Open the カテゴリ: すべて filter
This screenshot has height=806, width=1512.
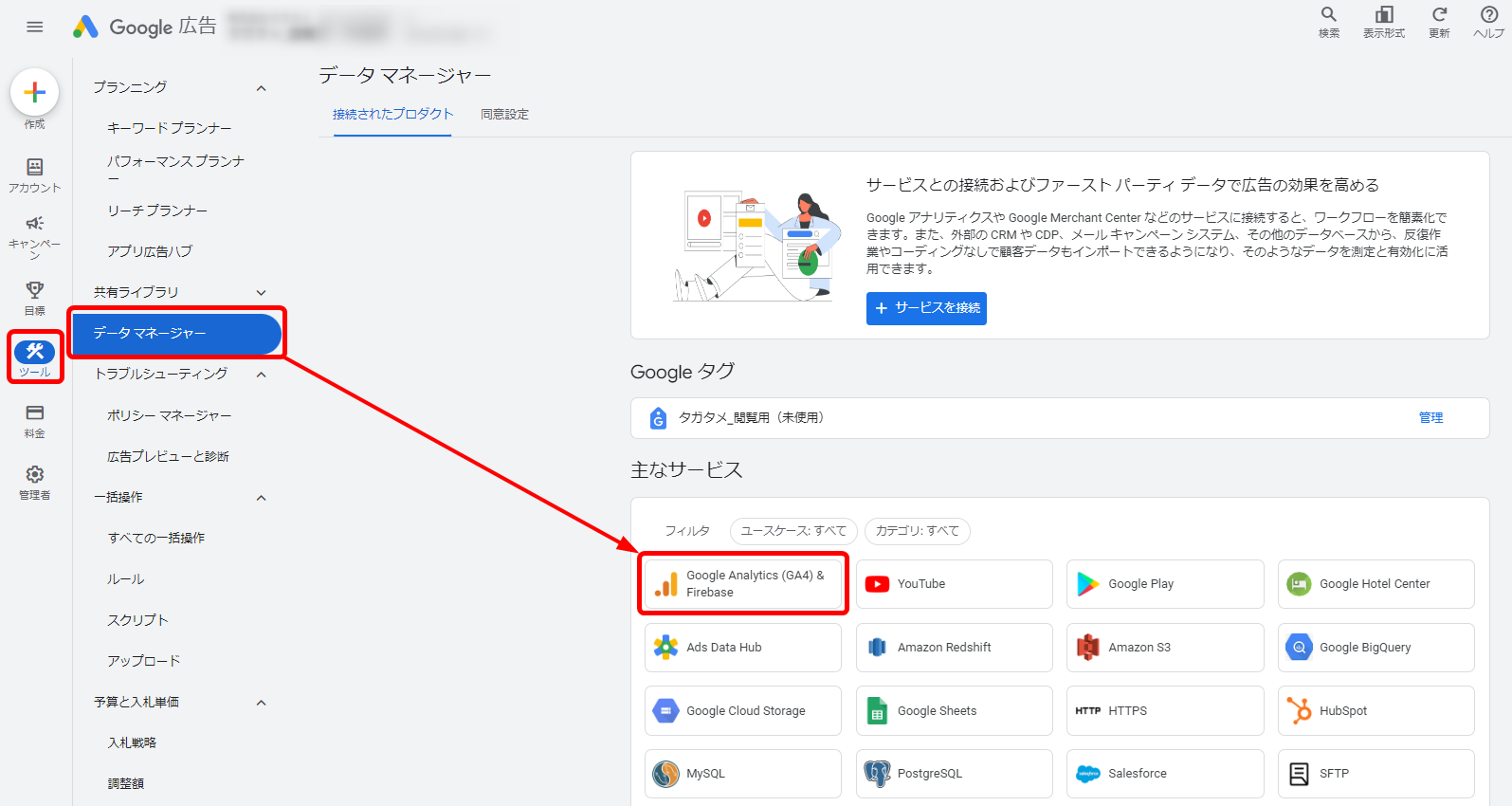917,531
